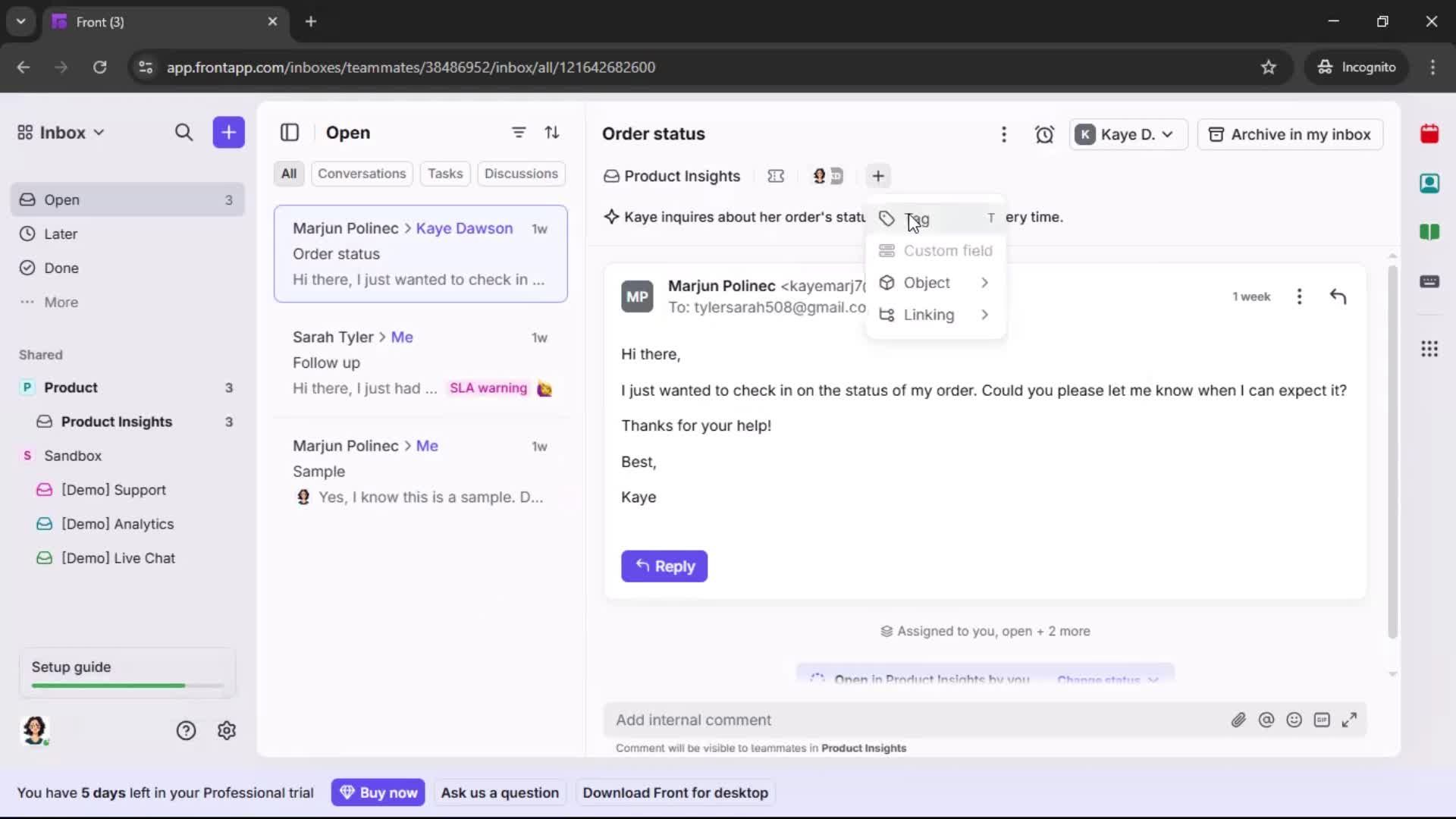Mention a teammate using the @ icon
This screenshot has width=1456, height=819.
point(1267,720)
